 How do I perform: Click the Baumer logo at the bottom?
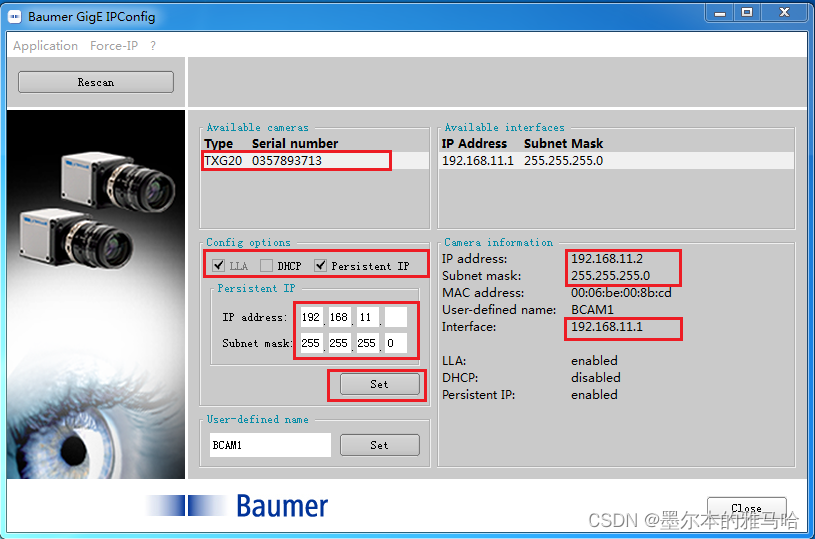[238, 506]
